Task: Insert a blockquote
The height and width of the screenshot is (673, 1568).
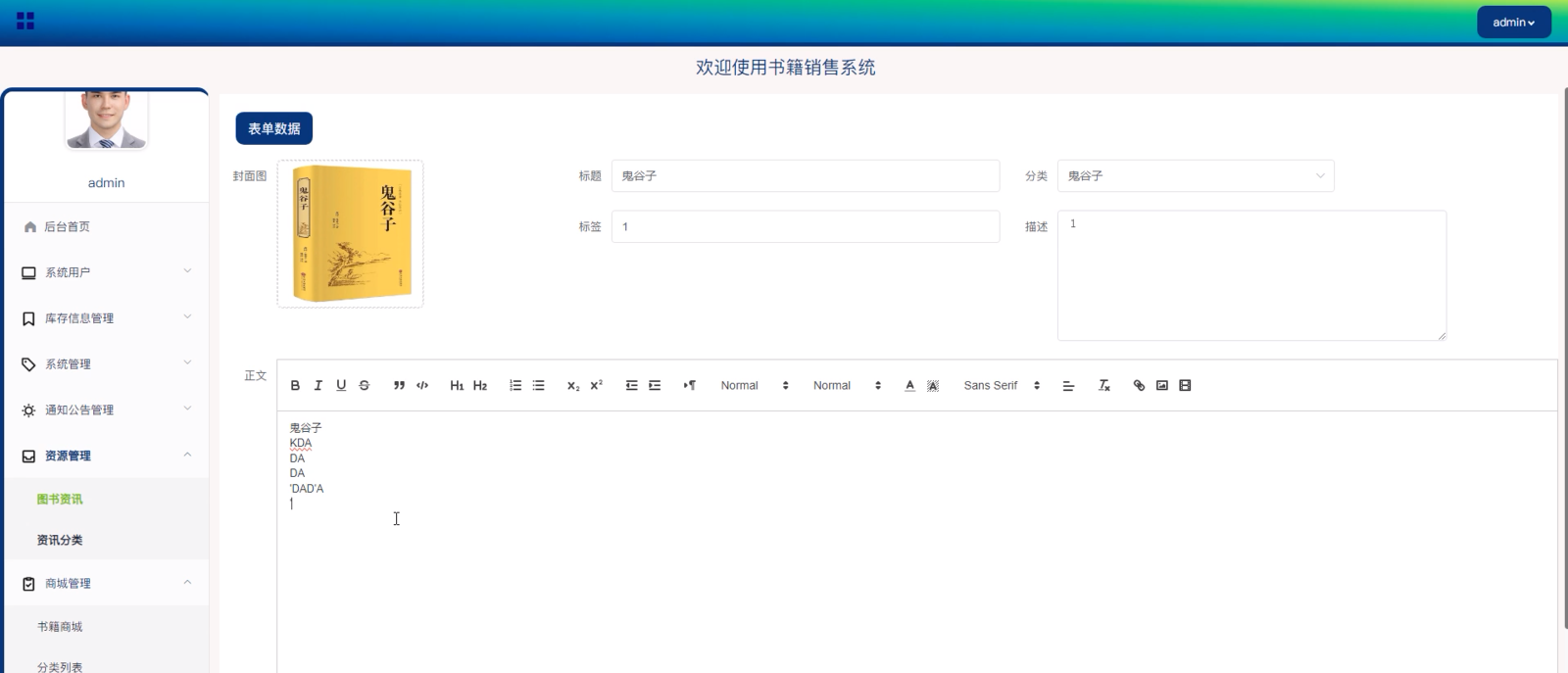Action: (399, 386)
